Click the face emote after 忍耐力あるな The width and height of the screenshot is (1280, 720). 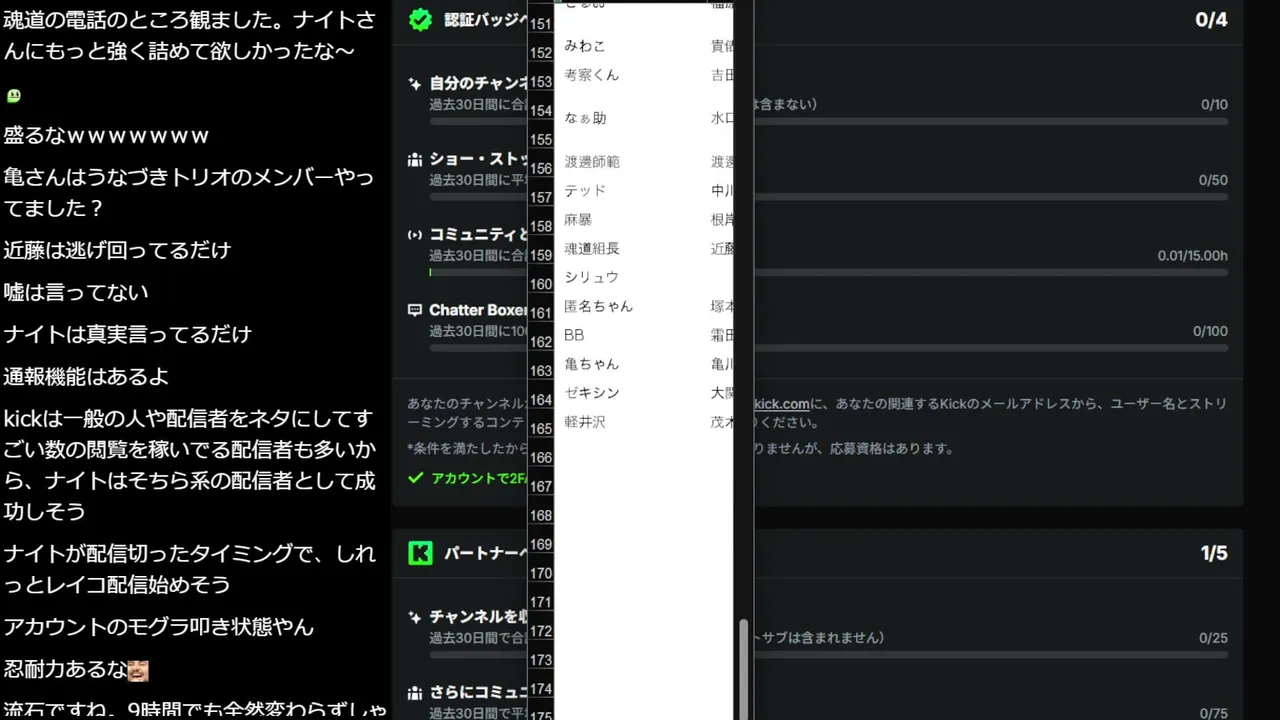point(138,670)
